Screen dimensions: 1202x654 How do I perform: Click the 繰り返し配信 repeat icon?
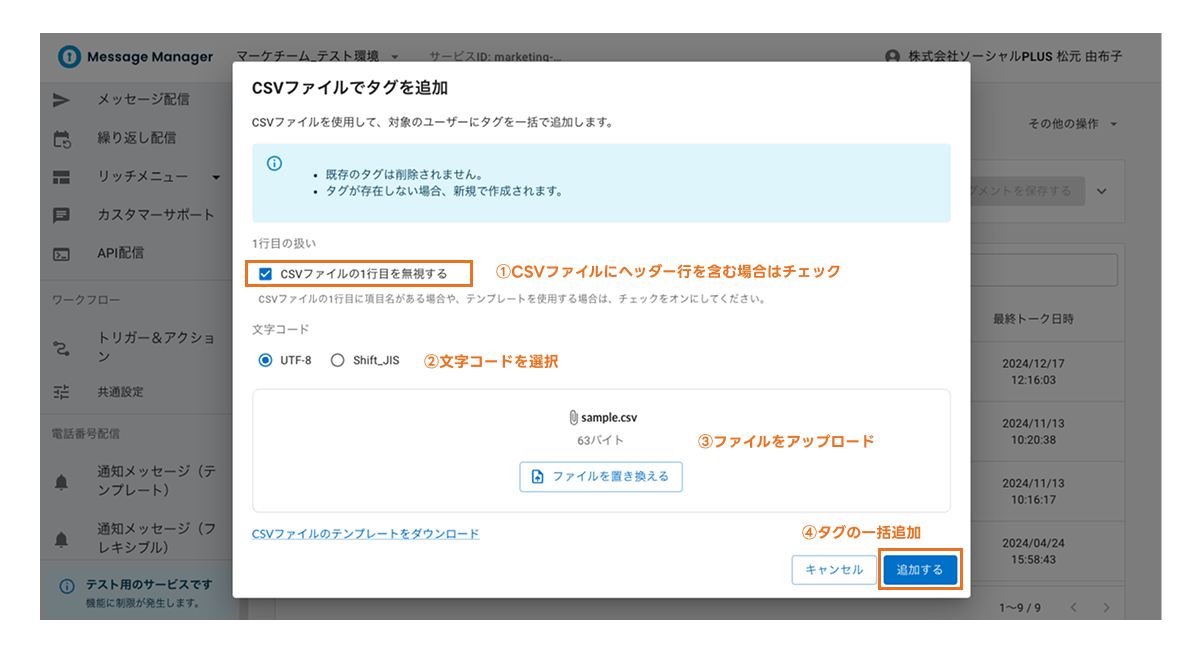point(63,138)
